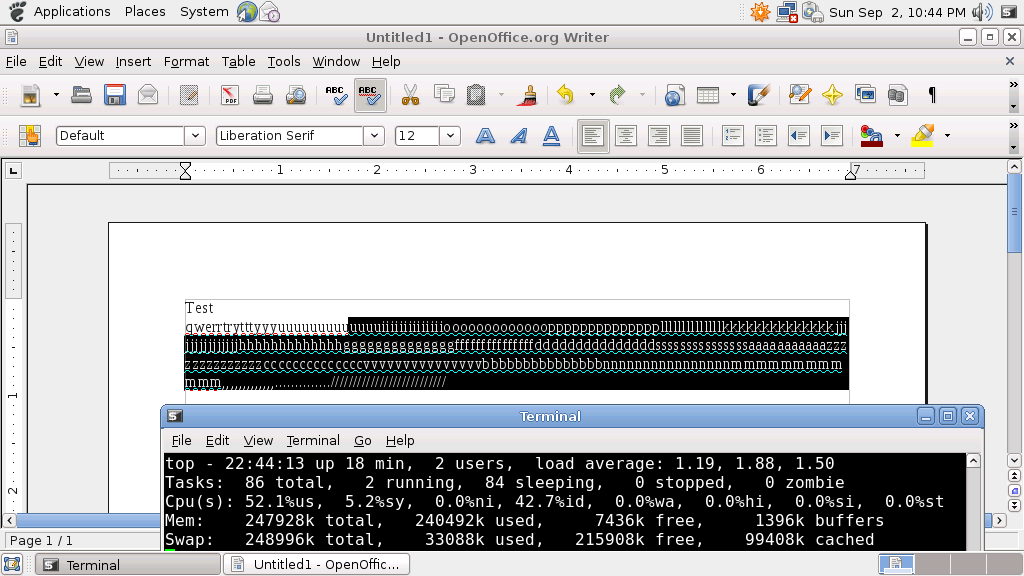Open a file using the Open toolbar icon

click(x=81, y=95)
